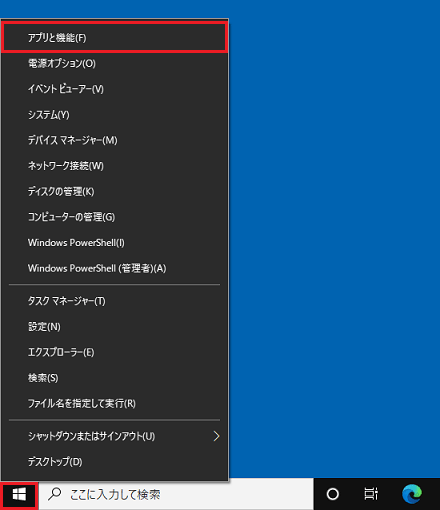The image size is (440, 510).
Task: Open タスク マネージャー(T)
Action: pyautogui.click(x=115, y=301)
